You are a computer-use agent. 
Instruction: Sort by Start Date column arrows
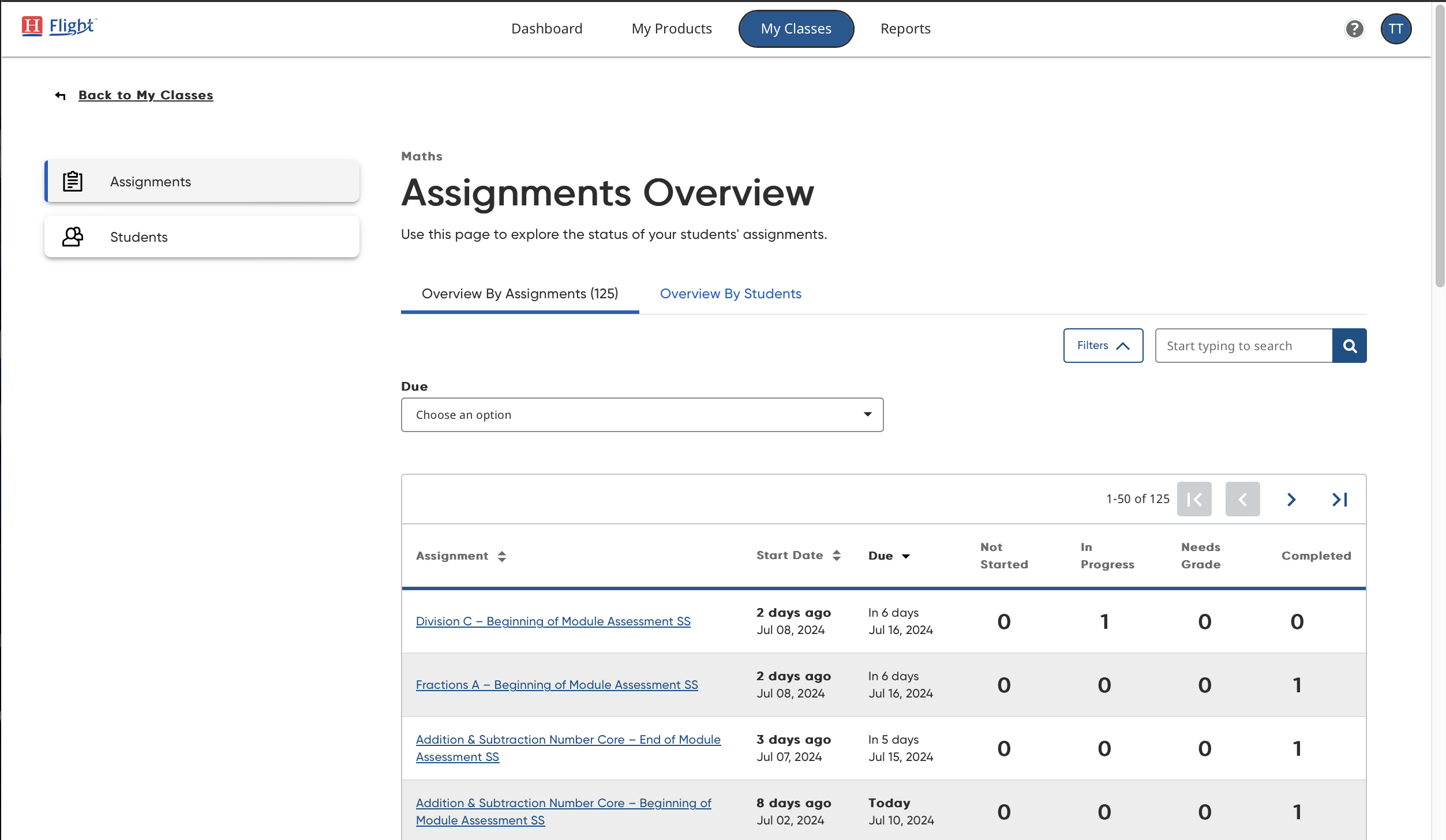(837, 555)
